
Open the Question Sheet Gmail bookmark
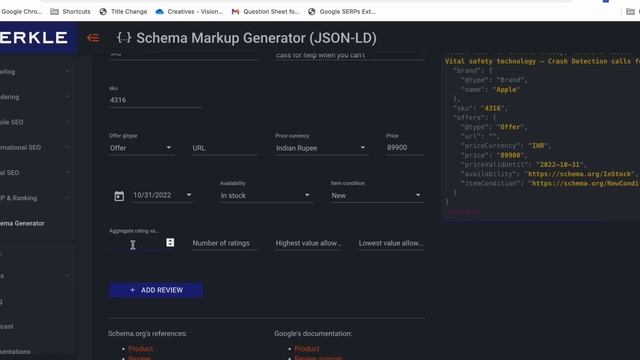(265, 11)
